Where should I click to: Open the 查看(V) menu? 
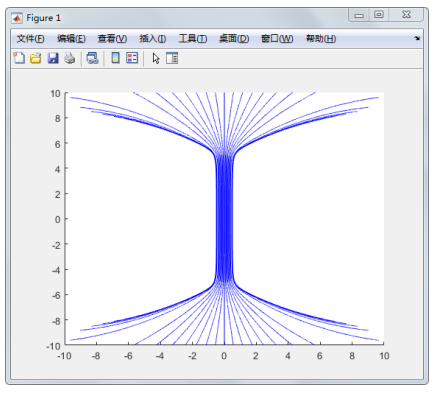pyautogui.click(x=112, y=39)
